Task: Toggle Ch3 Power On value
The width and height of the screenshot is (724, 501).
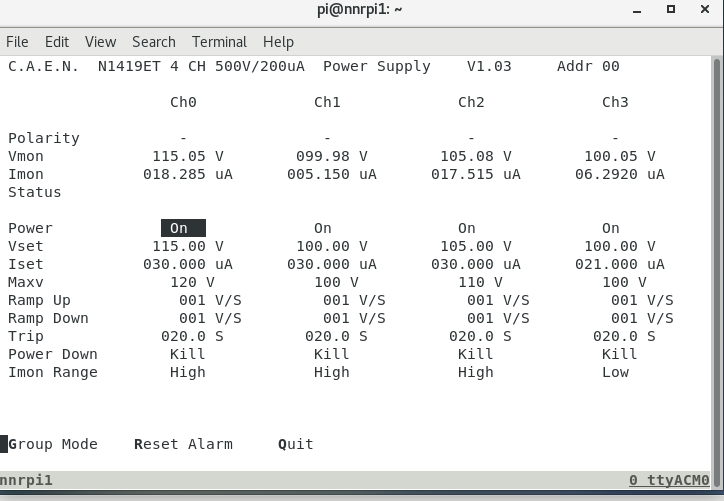Action: [610, 228]
